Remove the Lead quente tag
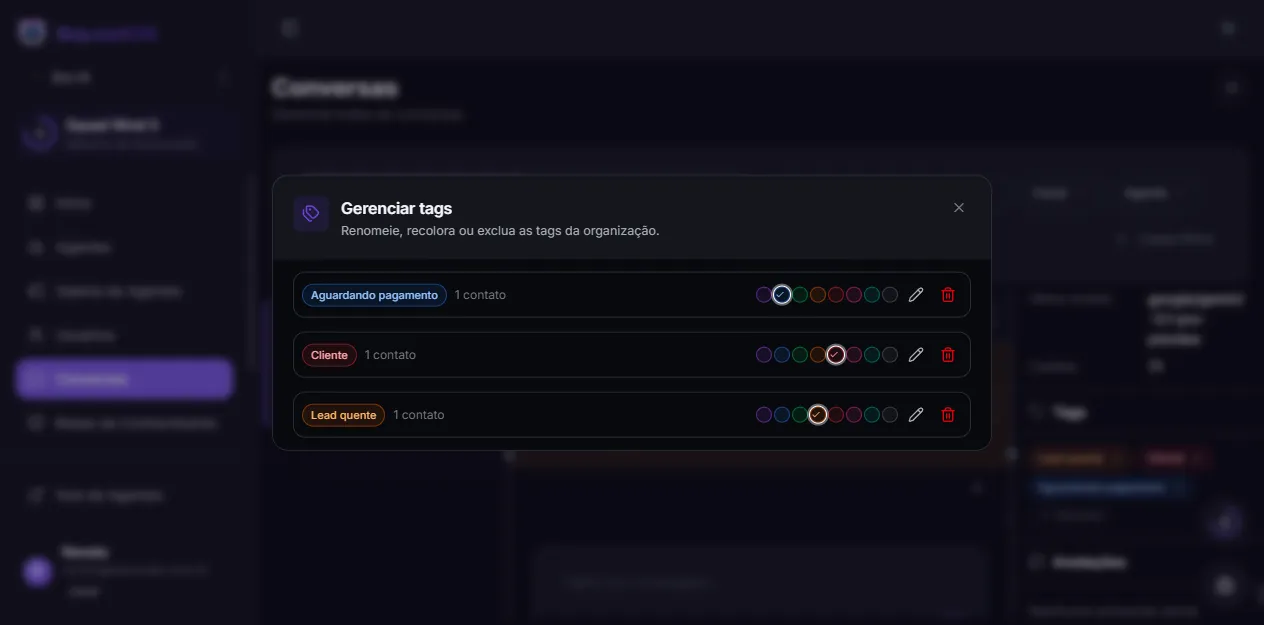This screenshot has height=625, width=1264. click(x=948, y=415)
